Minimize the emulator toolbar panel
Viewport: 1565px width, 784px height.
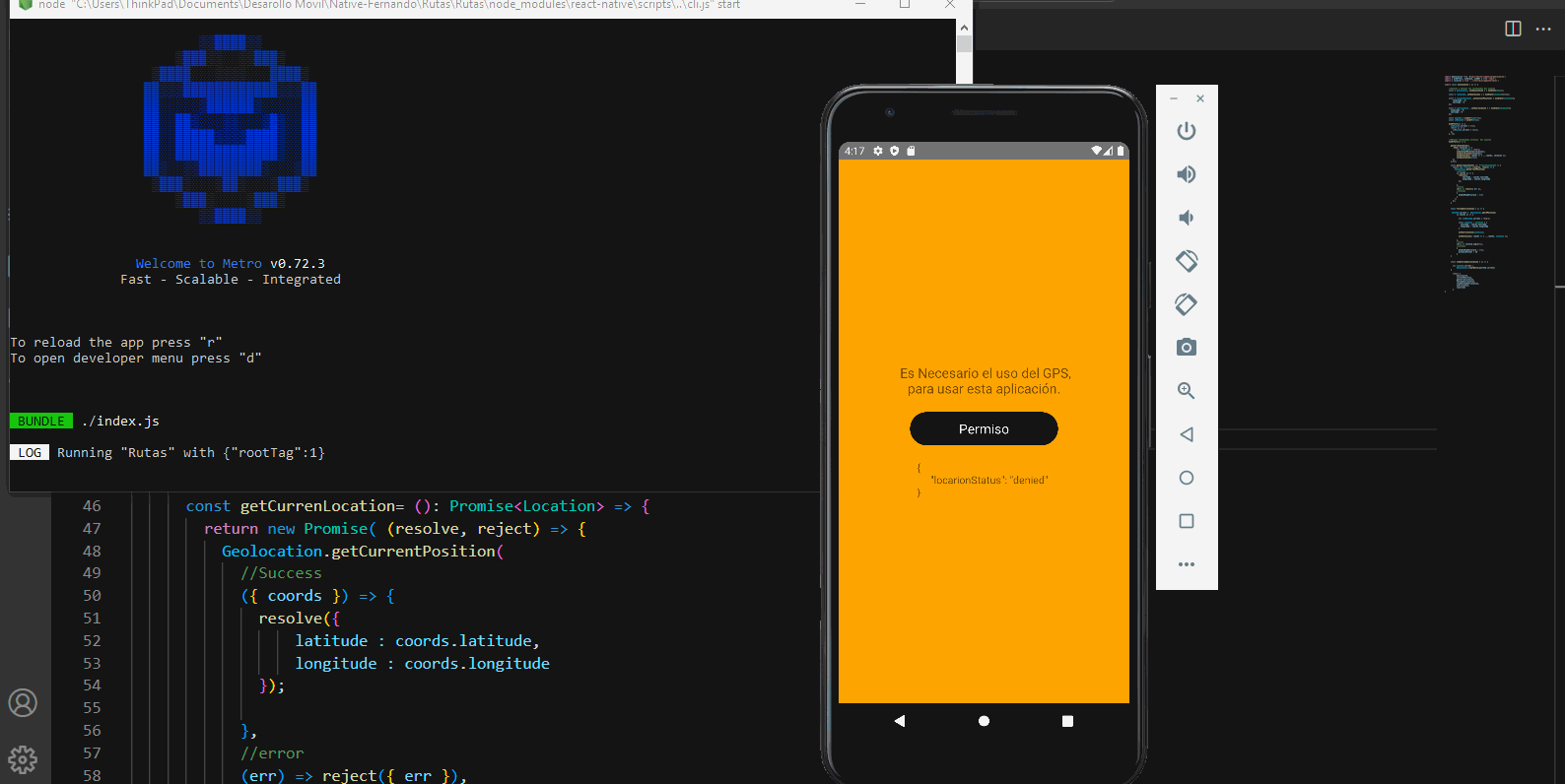[x=1174, y=98]
